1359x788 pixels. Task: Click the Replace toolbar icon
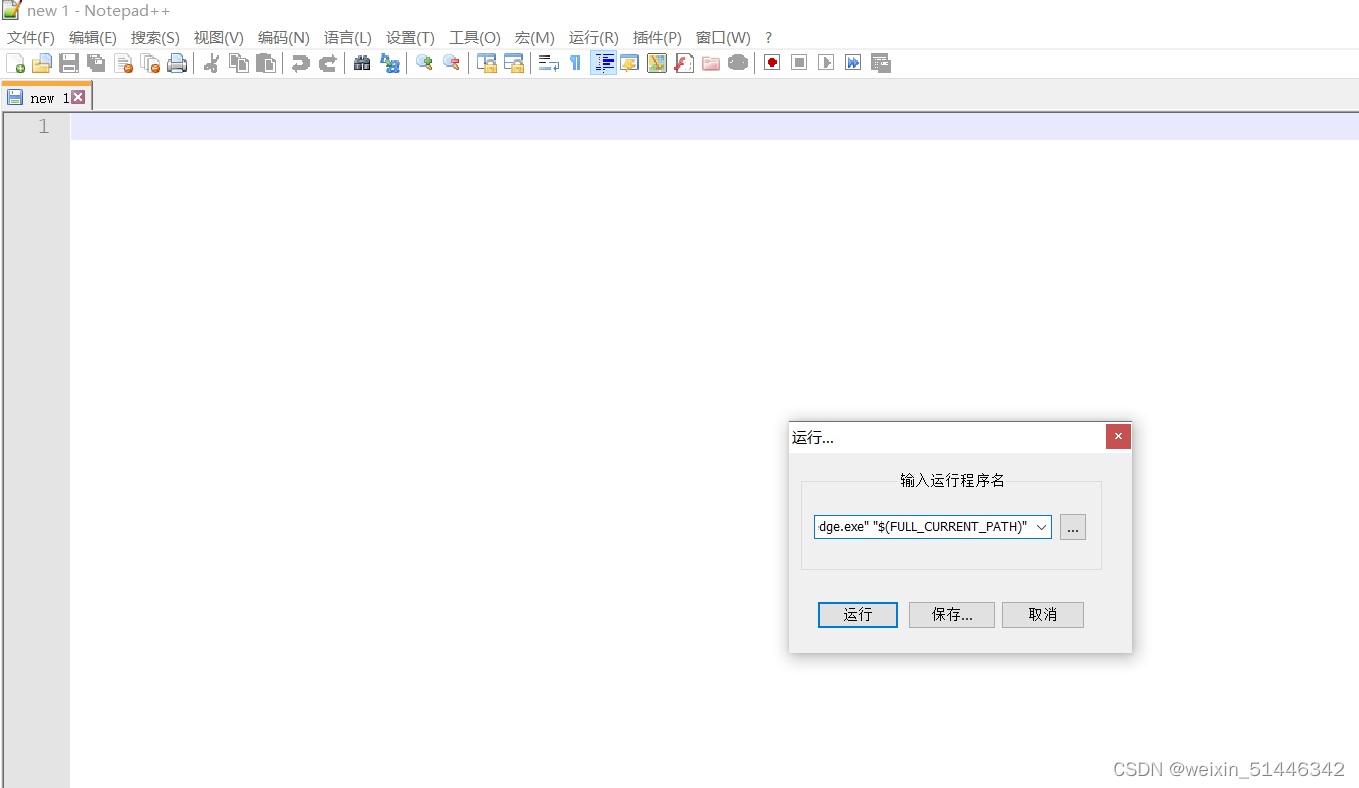[x=390, y=63]
